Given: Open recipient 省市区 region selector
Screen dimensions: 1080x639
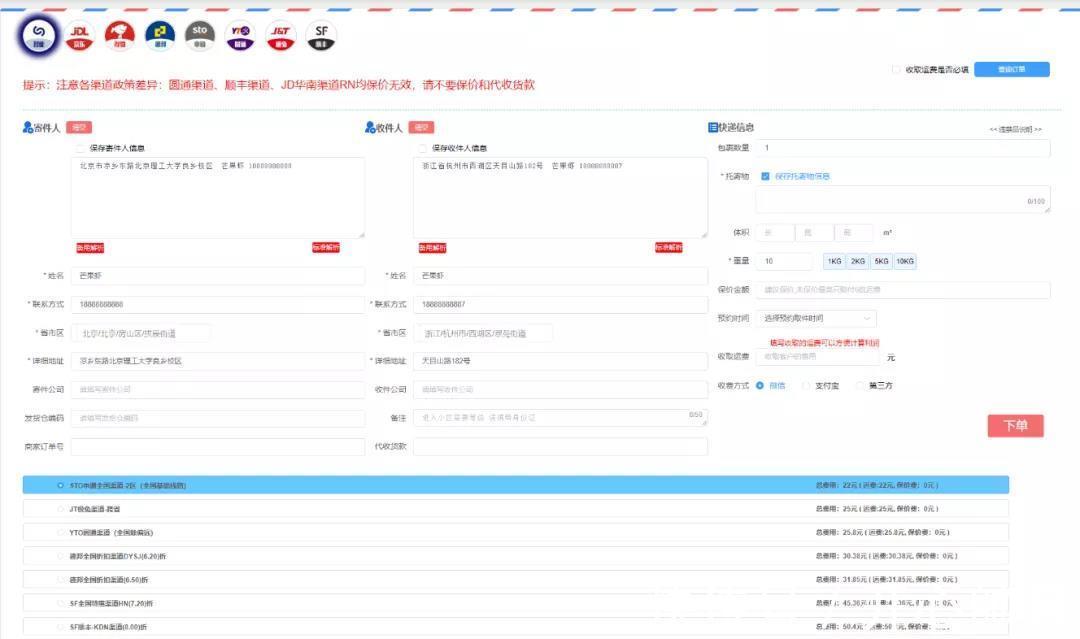Looking at the screenshot, I should pos(482,333).
